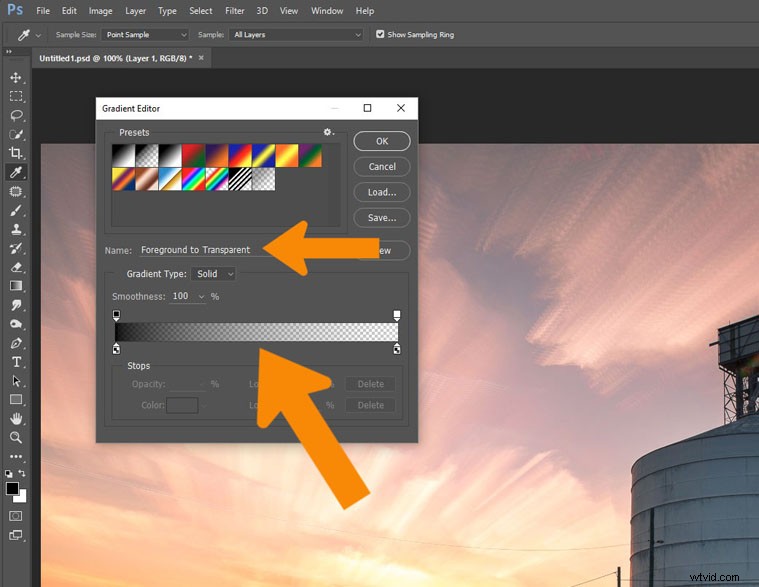Select the Brush tool
The image size is (759, 587).
point(15,210)
